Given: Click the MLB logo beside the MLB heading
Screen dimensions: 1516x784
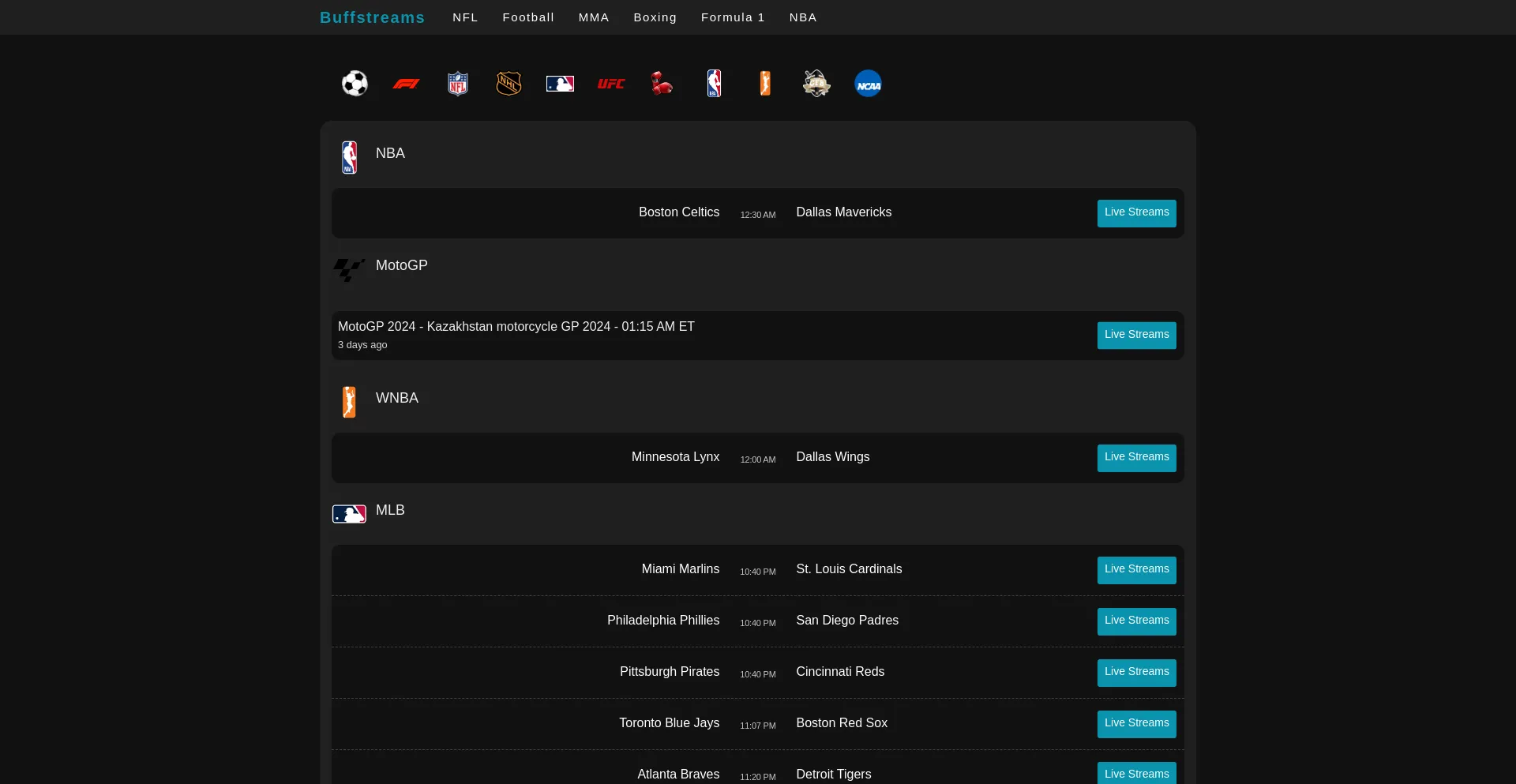Looking at the screenshot, I should (x=349, y=514).
